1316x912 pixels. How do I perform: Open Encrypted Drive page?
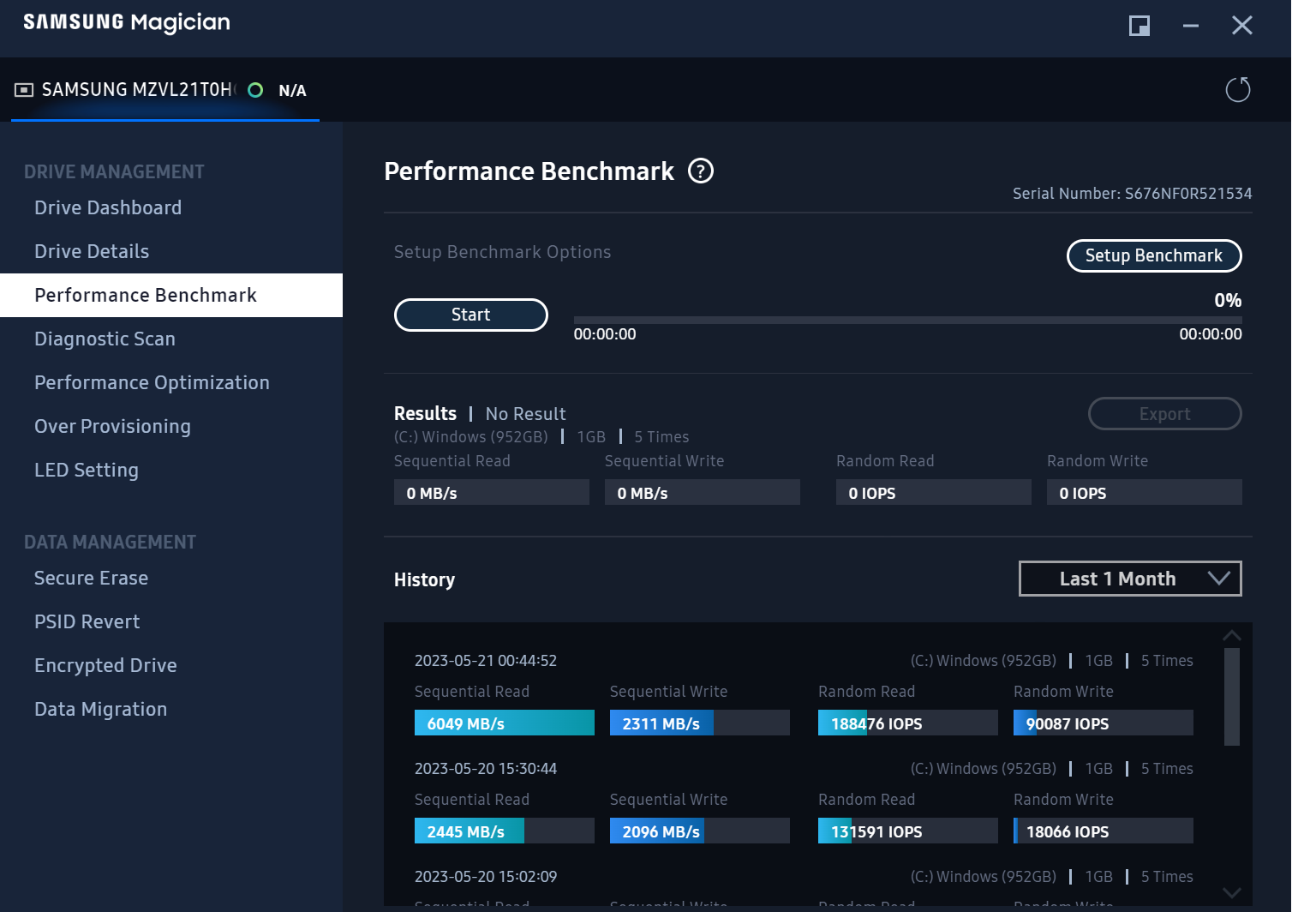(105, 665)
